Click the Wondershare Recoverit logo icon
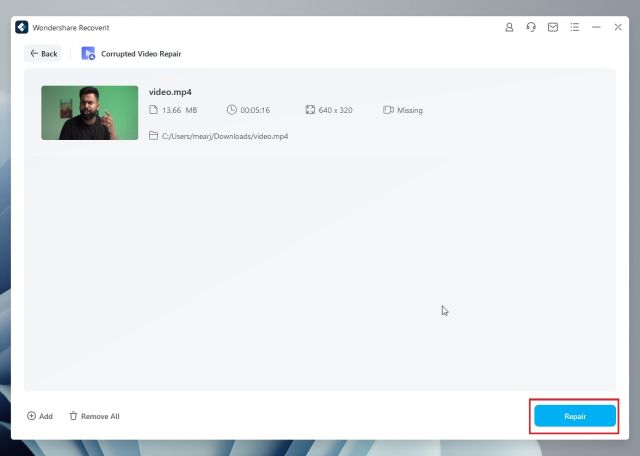This screenshot has height=456, width=640. [22, 27]
